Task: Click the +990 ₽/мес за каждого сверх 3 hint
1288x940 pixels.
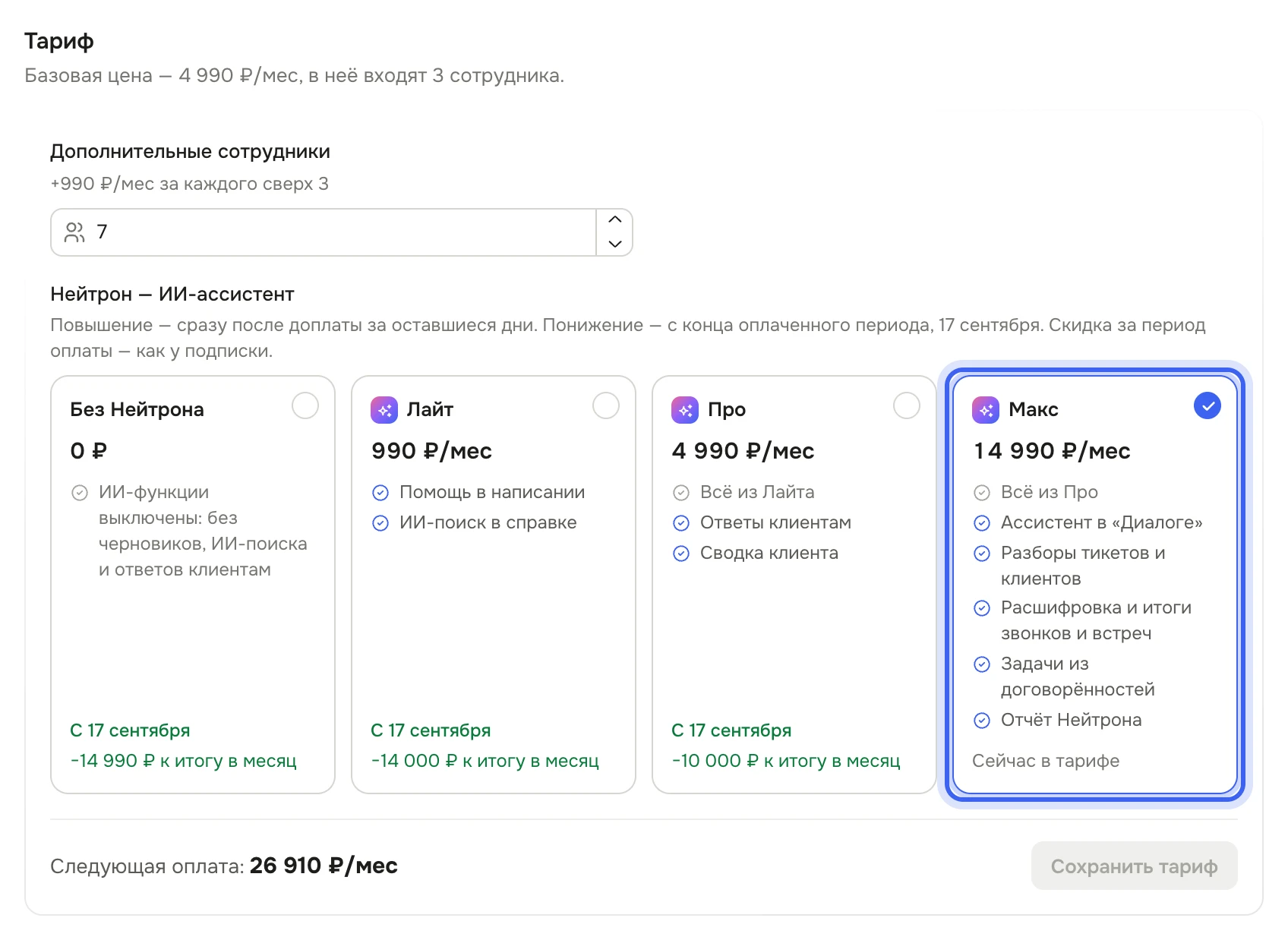Action: pyautogui.click(x=189, y=184)
